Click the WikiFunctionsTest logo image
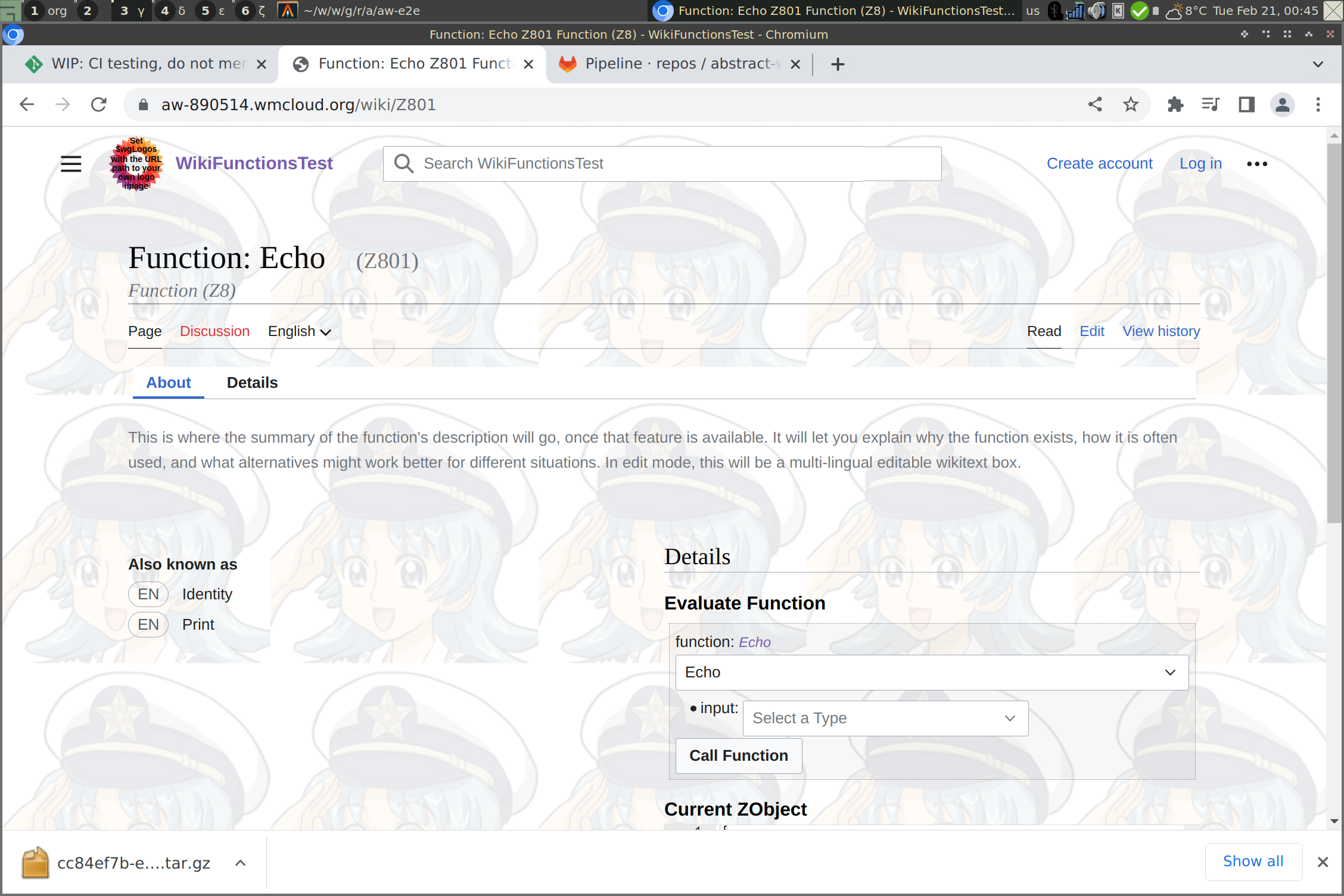Image resolution: width=1344 pixels, height=896 pixels. (136, 164)
